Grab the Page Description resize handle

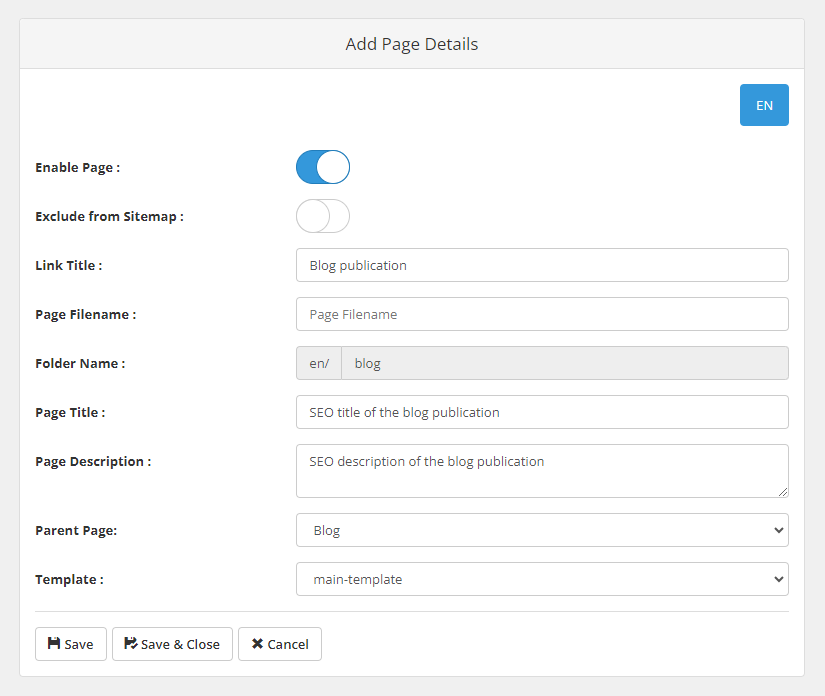[783, 492]
